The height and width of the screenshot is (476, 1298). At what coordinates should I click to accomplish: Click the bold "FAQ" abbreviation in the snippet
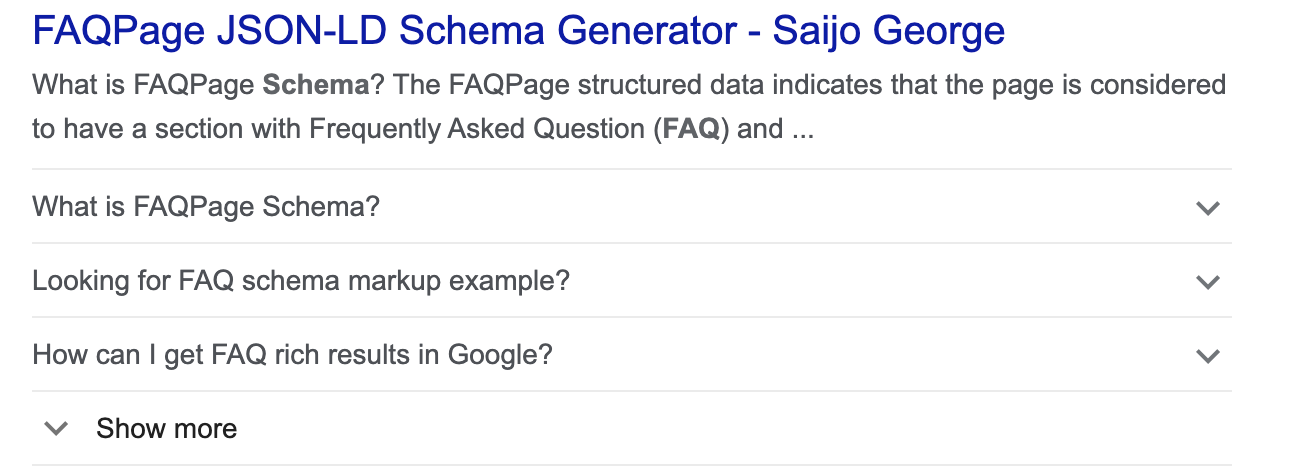coord(691,130)
